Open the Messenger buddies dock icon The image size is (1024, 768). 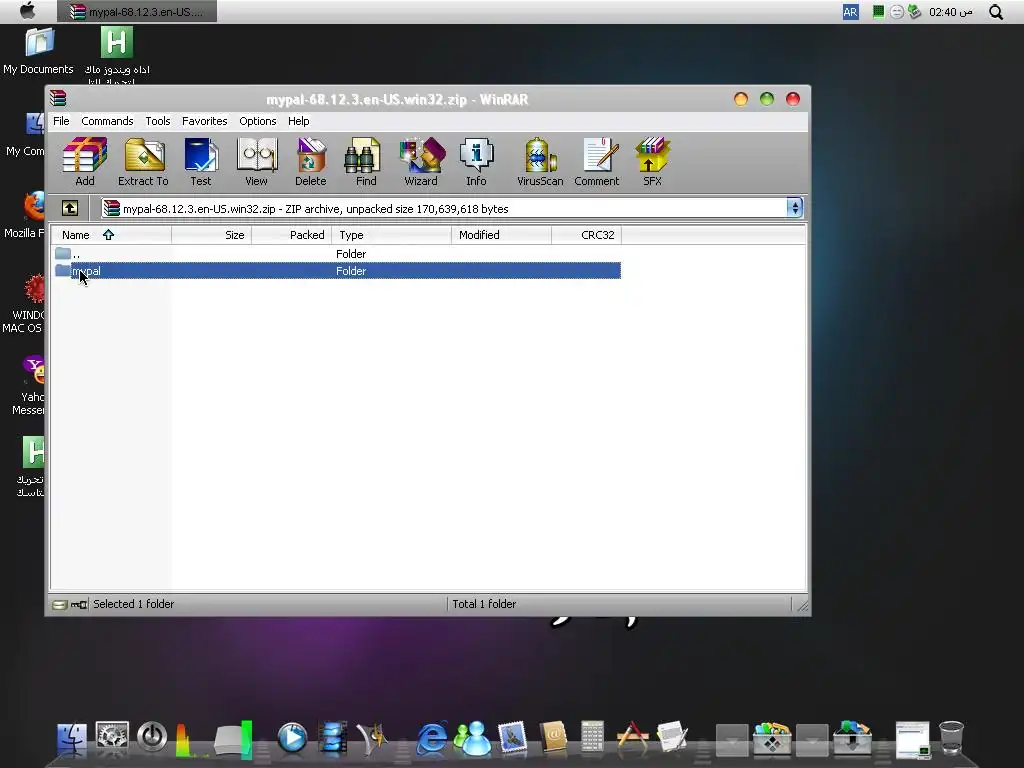coord(472,738)
